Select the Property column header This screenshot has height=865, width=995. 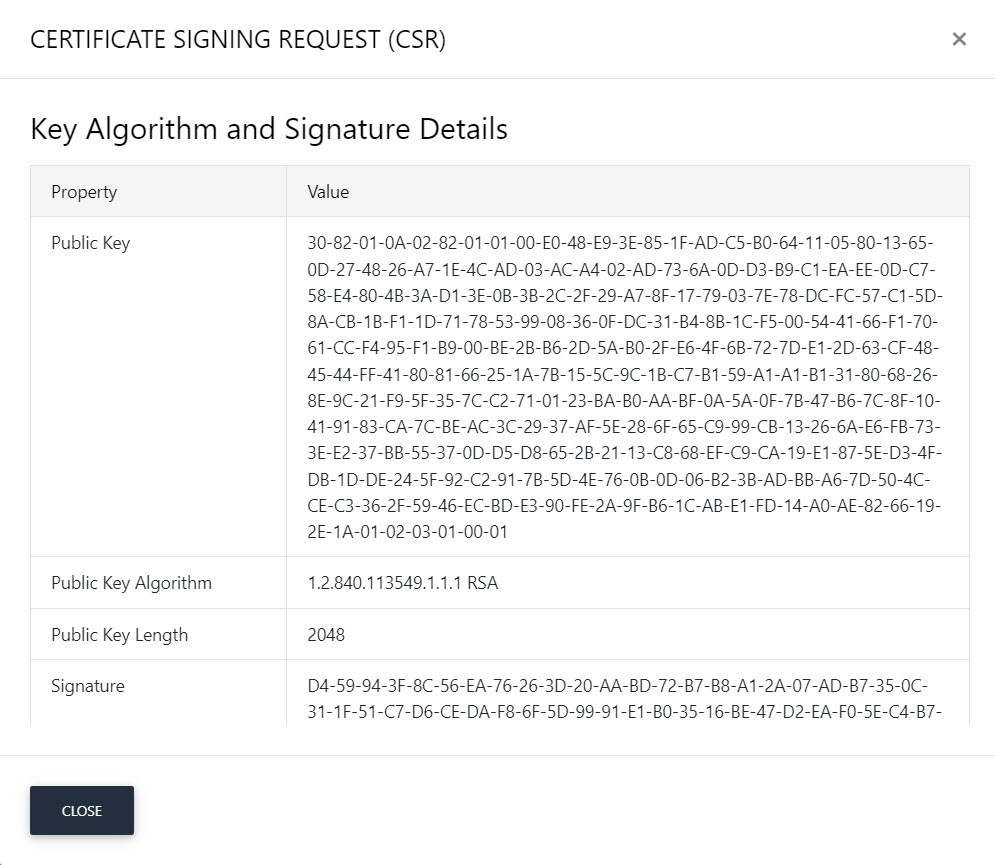click(84, 192)
